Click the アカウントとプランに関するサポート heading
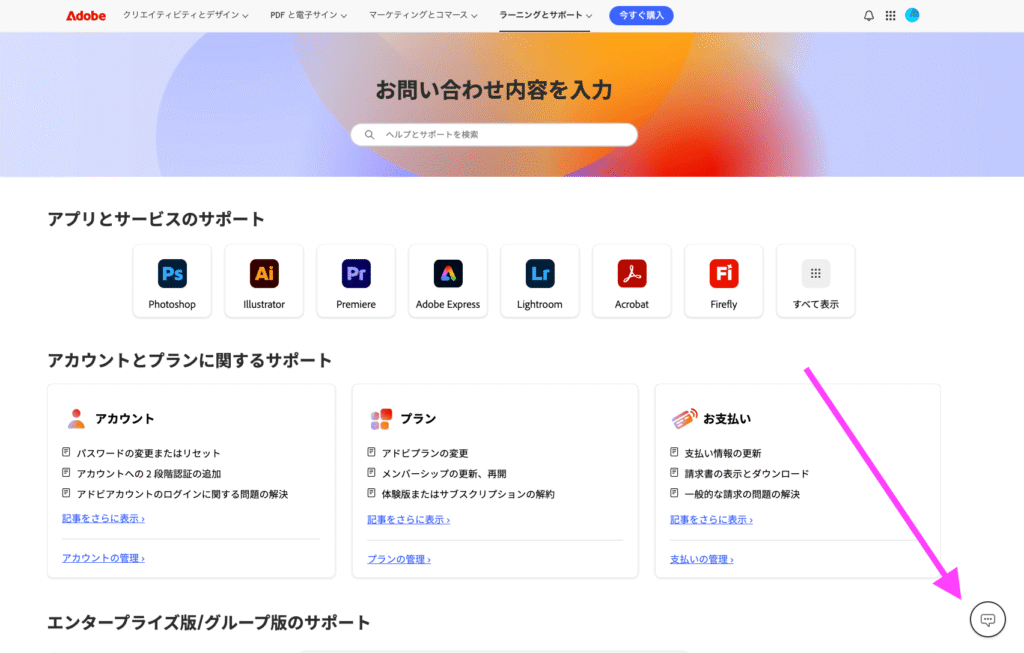1024x653 pixels. (189, 360)
